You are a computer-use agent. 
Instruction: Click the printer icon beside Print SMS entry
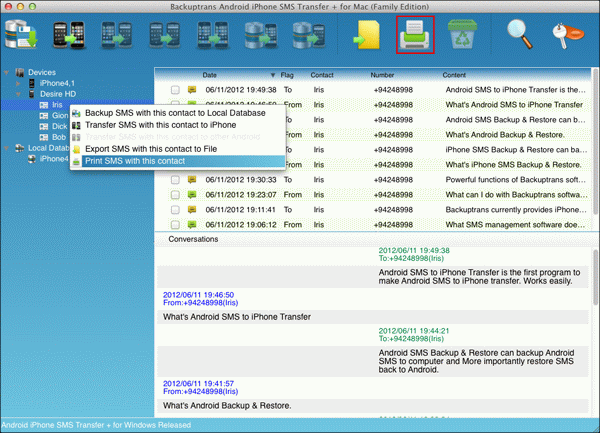click(x=77, y=161)
